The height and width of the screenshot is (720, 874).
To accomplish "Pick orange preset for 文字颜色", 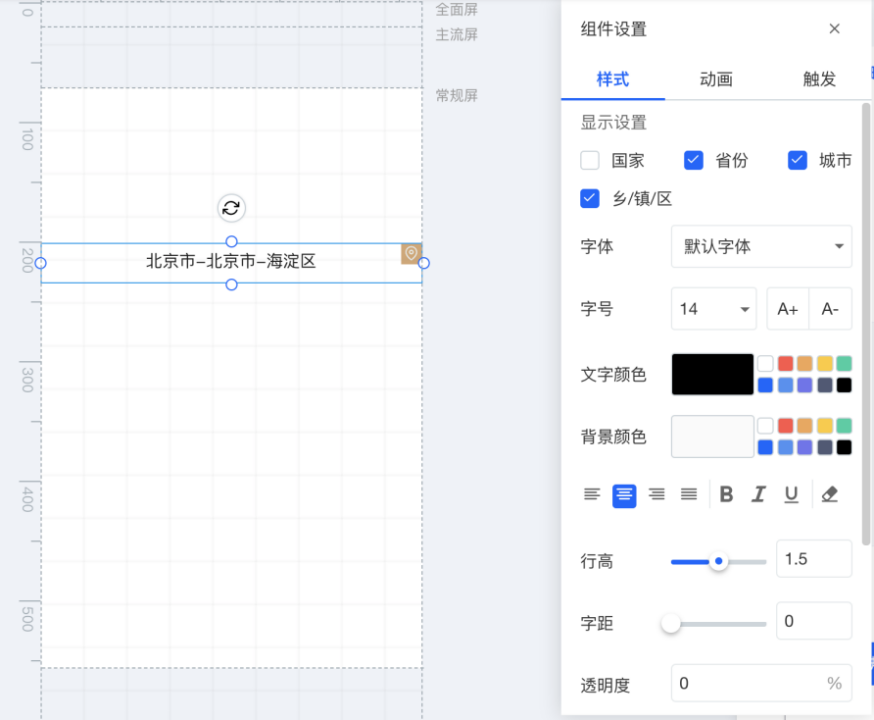I will coord(805,364).
